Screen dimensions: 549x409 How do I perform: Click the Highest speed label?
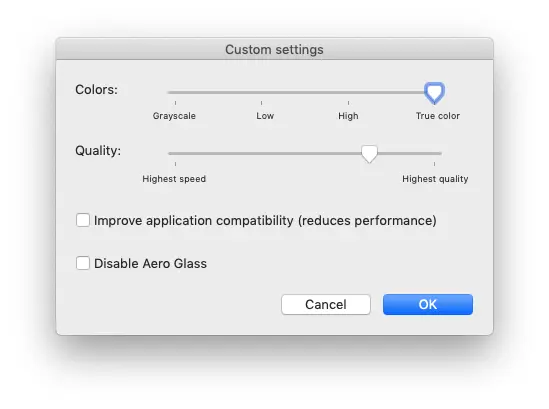174,179
